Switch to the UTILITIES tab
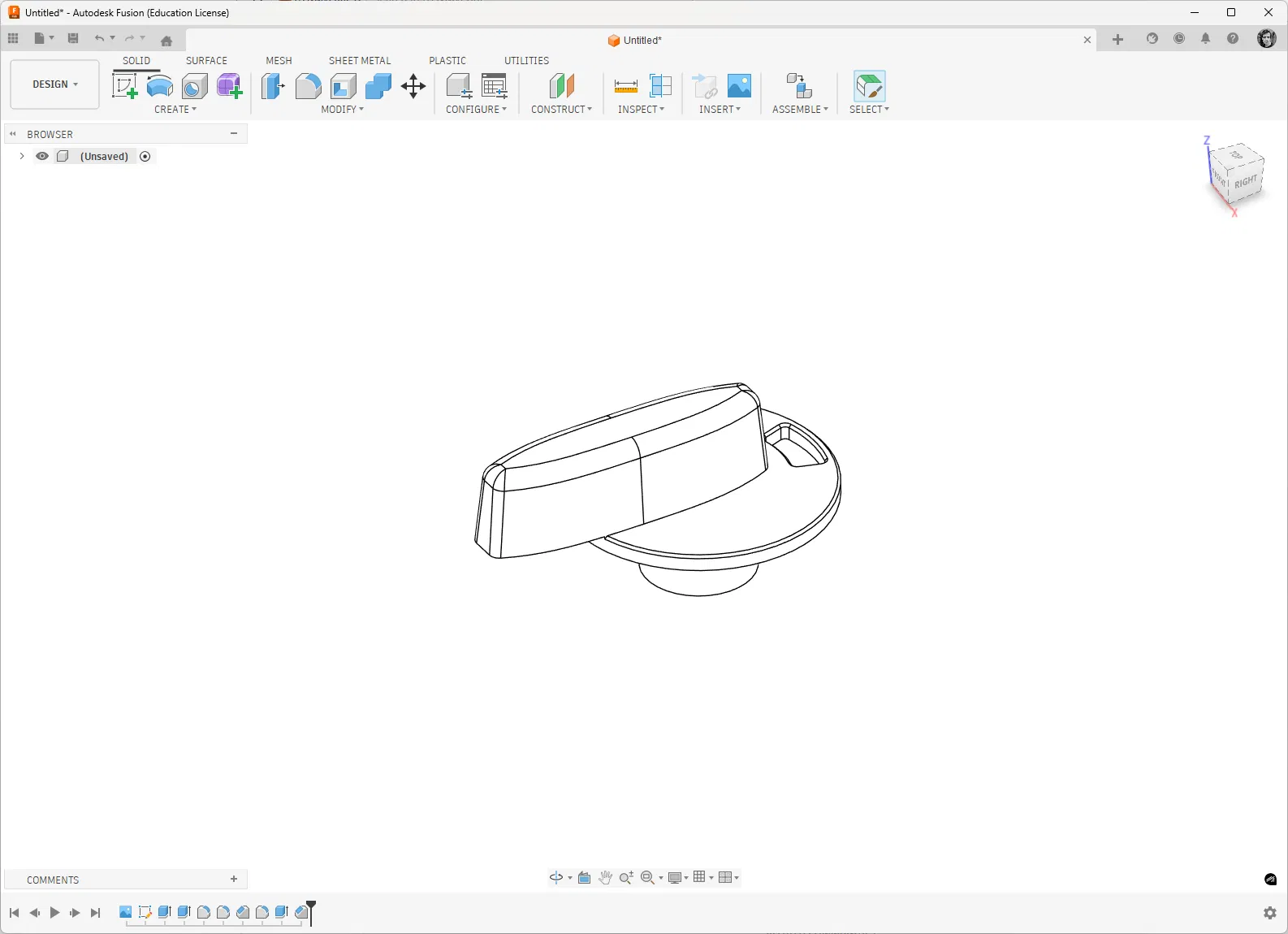The width and height of the screenshot is (1288, 934). [527, 61]
